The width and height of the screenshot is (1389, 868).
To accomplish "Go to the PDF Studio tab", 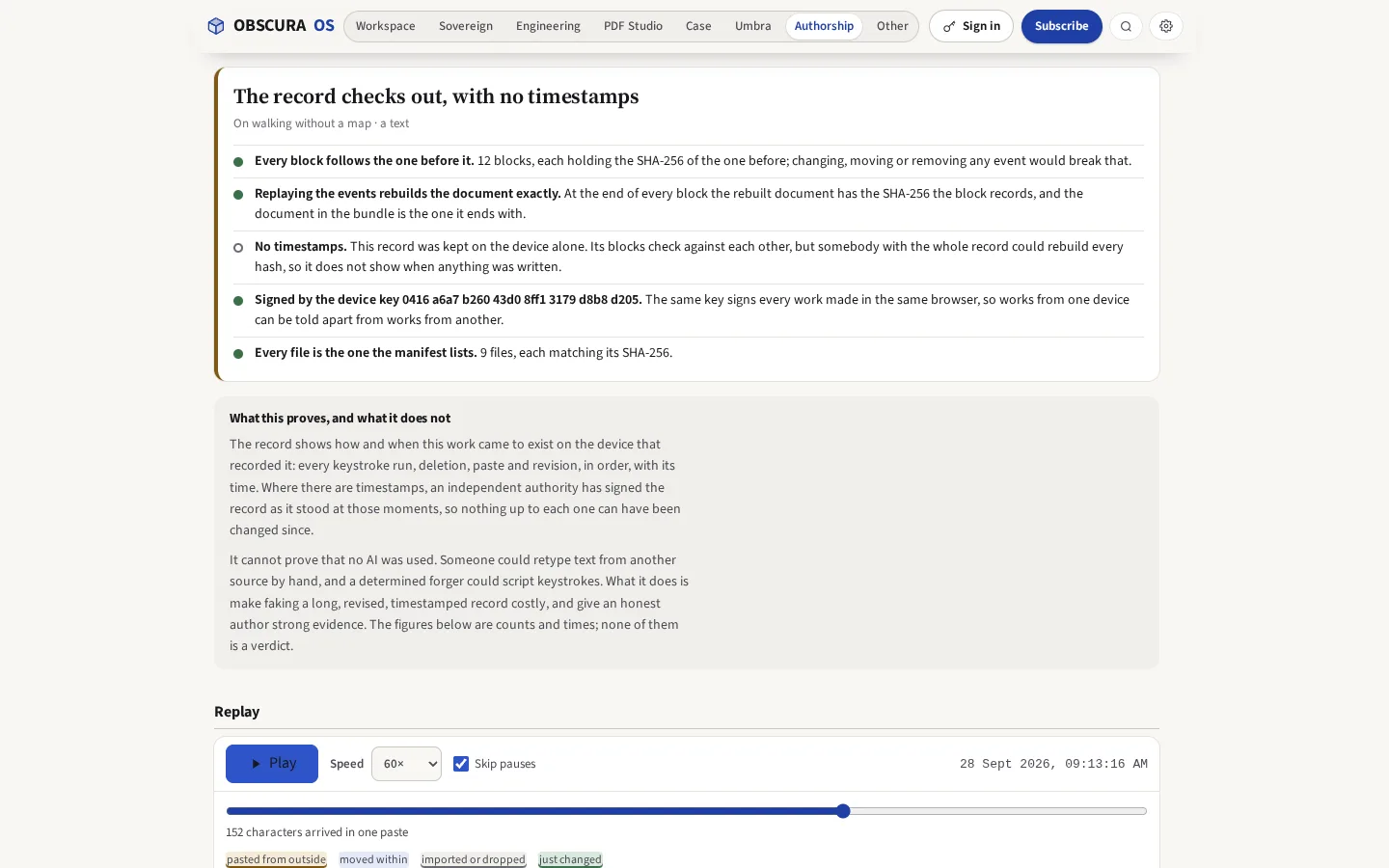I will [633, 26].
